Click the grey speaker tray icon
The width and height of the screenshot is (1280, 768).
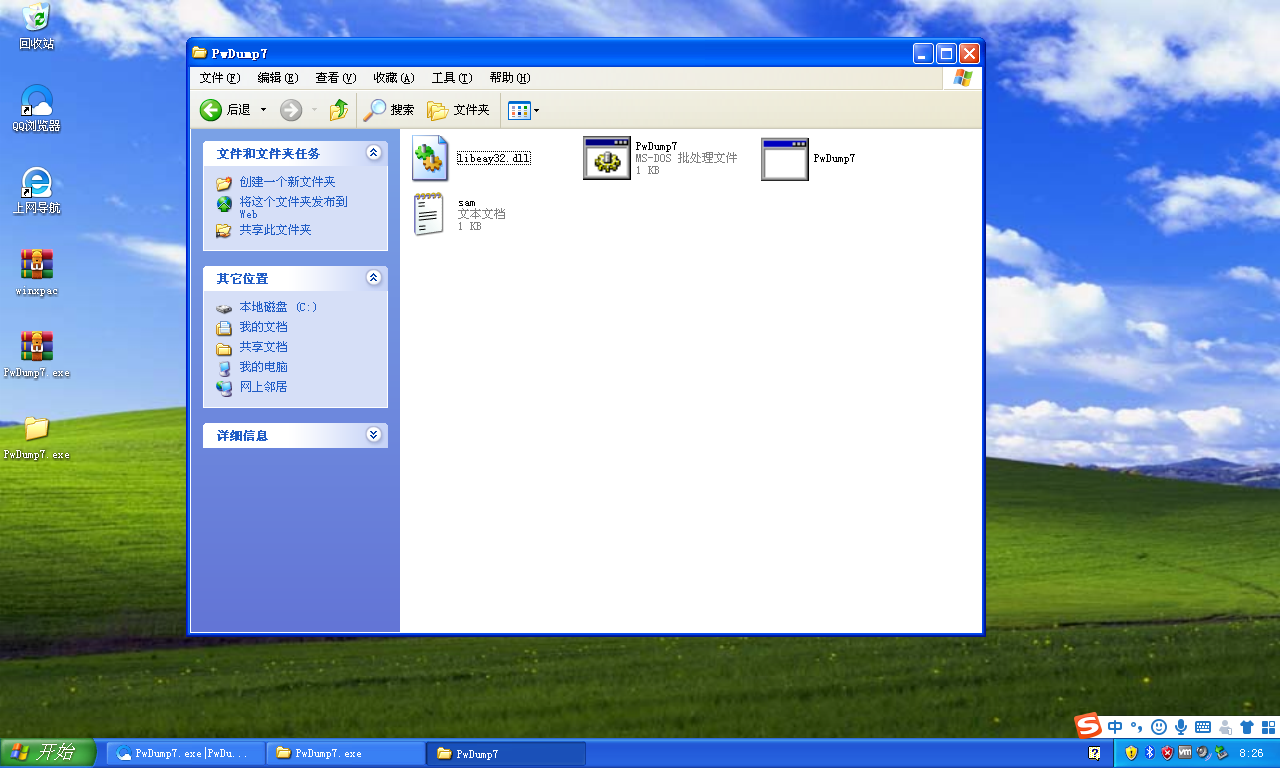click(1203, 753)
